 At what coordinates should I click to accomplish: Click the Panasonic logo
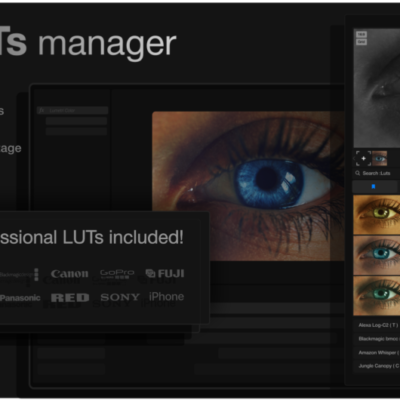pyautogui.click(x=20, y=298)
